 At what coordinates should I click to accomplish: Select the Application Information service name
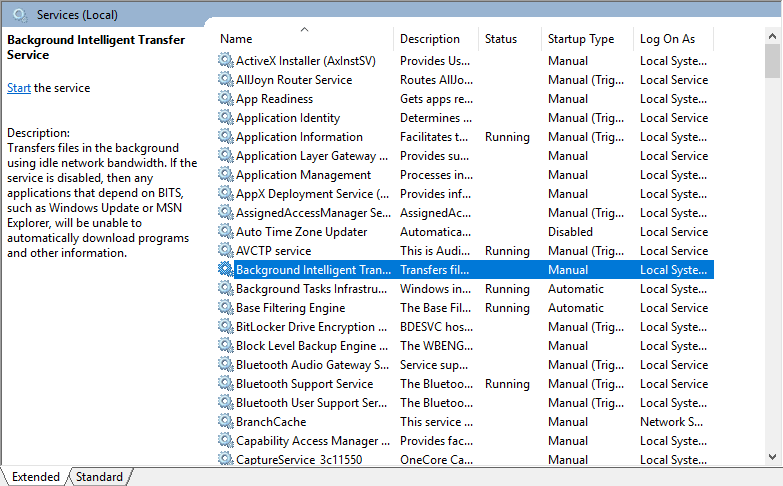coord(299,137)
